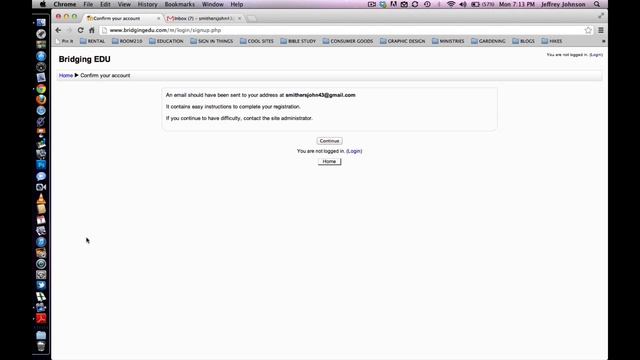Open FaceTime camera icon in dock

(41, 187)
